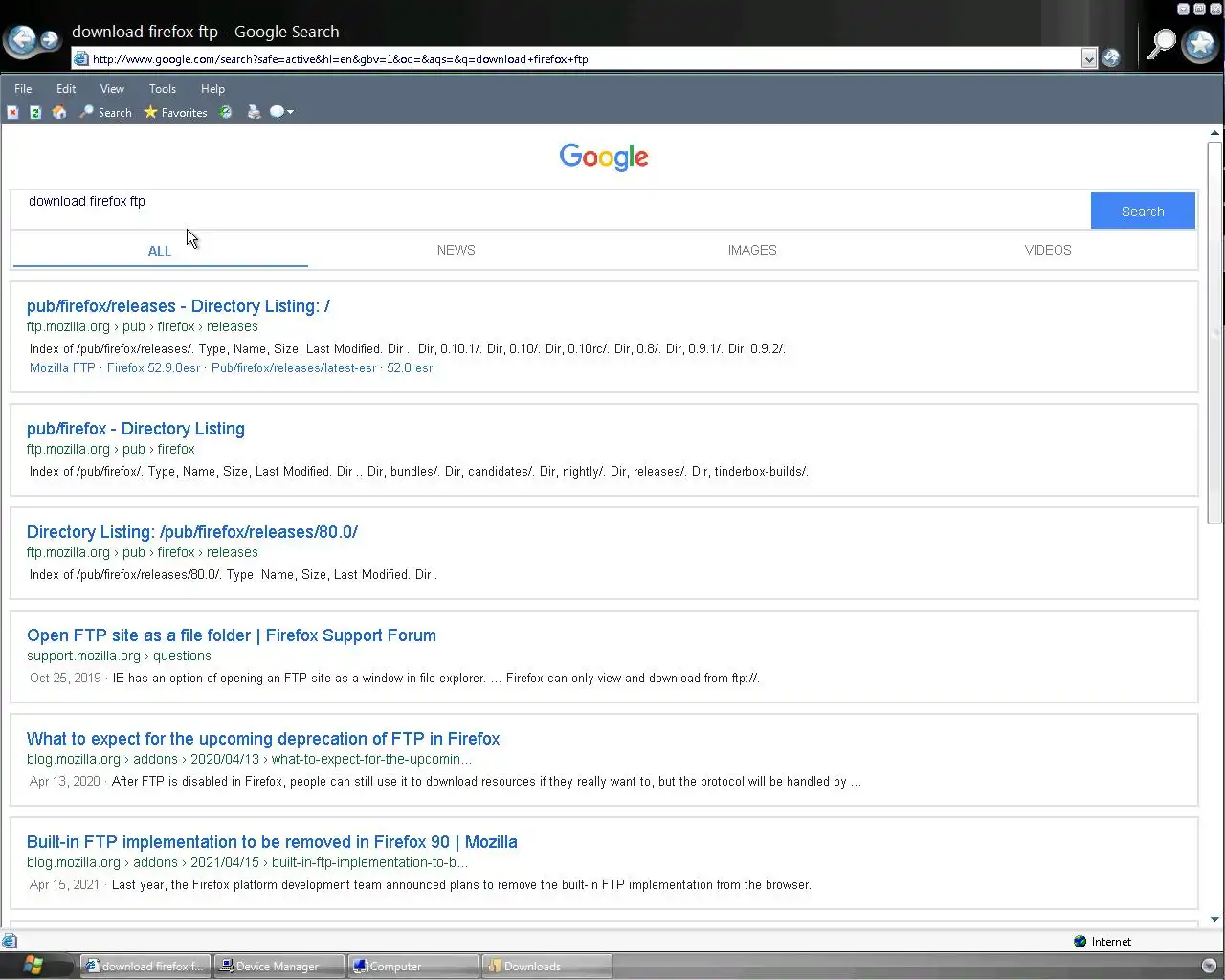The image size is (1225, 980).
Task: Click the speech bubble Discuss icon
Action: click(x=277, y=112)
